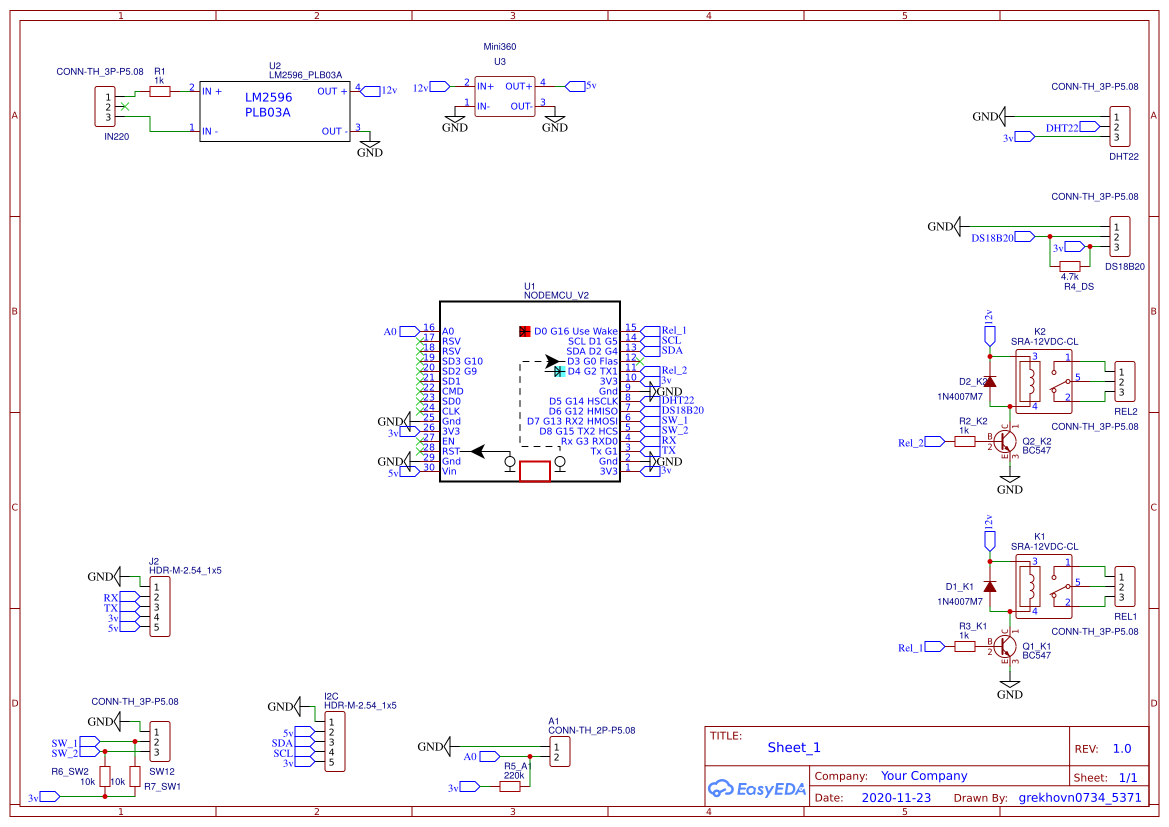Image resolution: width=1169 pixels, height=827 pixels.
Task: Select the Sheet_1 title text
Action: pos(794,747)
